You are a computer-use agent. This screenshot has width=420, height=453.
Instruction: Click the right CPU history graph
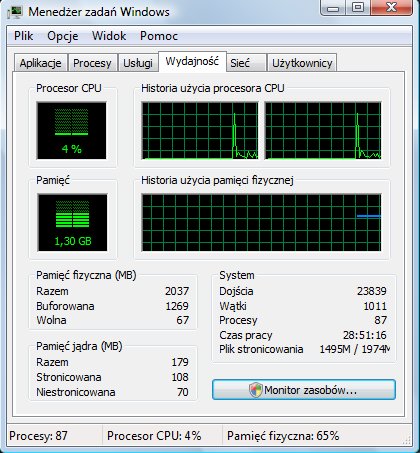point(323,131)
